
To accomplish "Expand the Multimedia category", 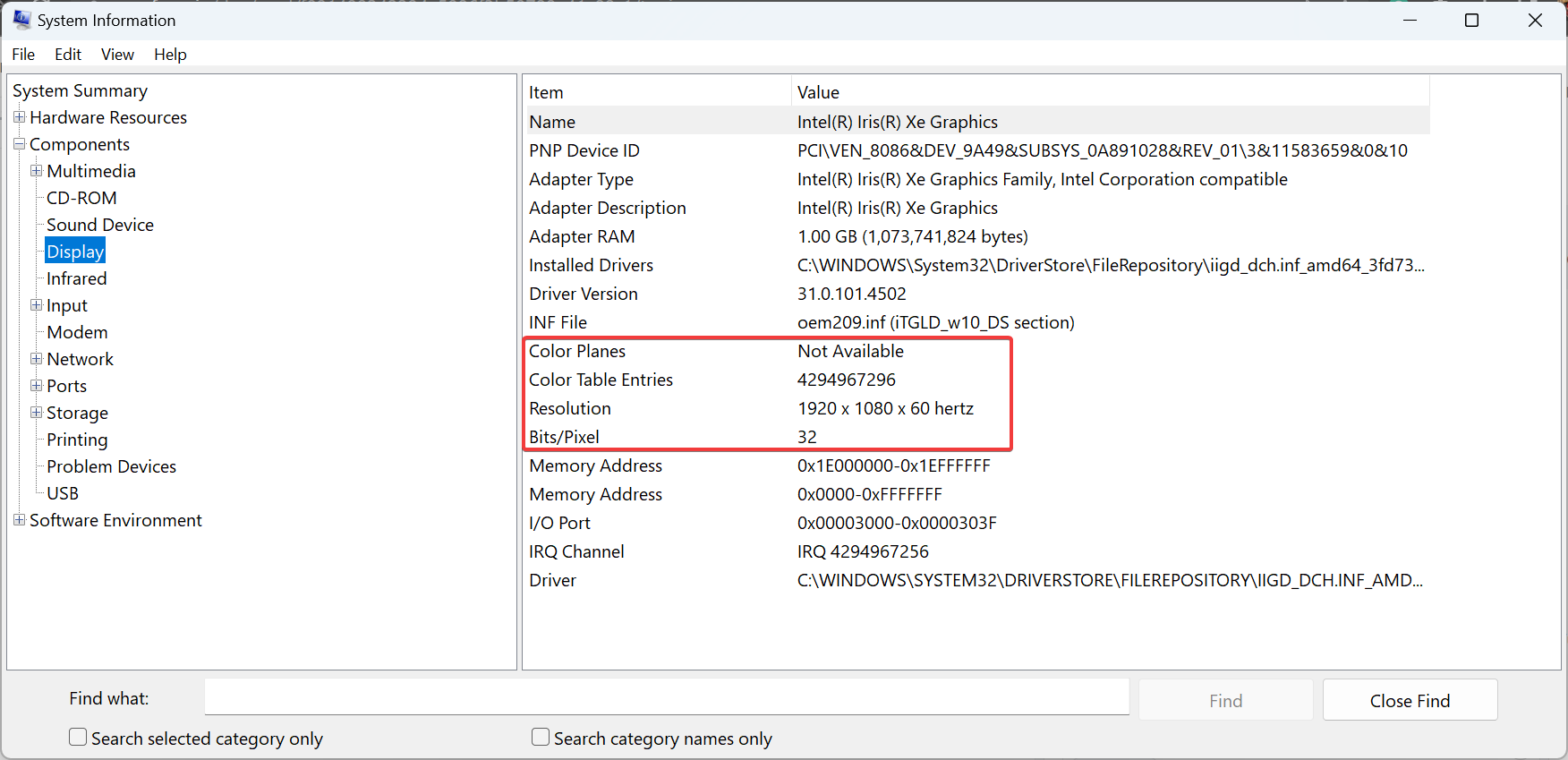I will (x=36, y=171).
